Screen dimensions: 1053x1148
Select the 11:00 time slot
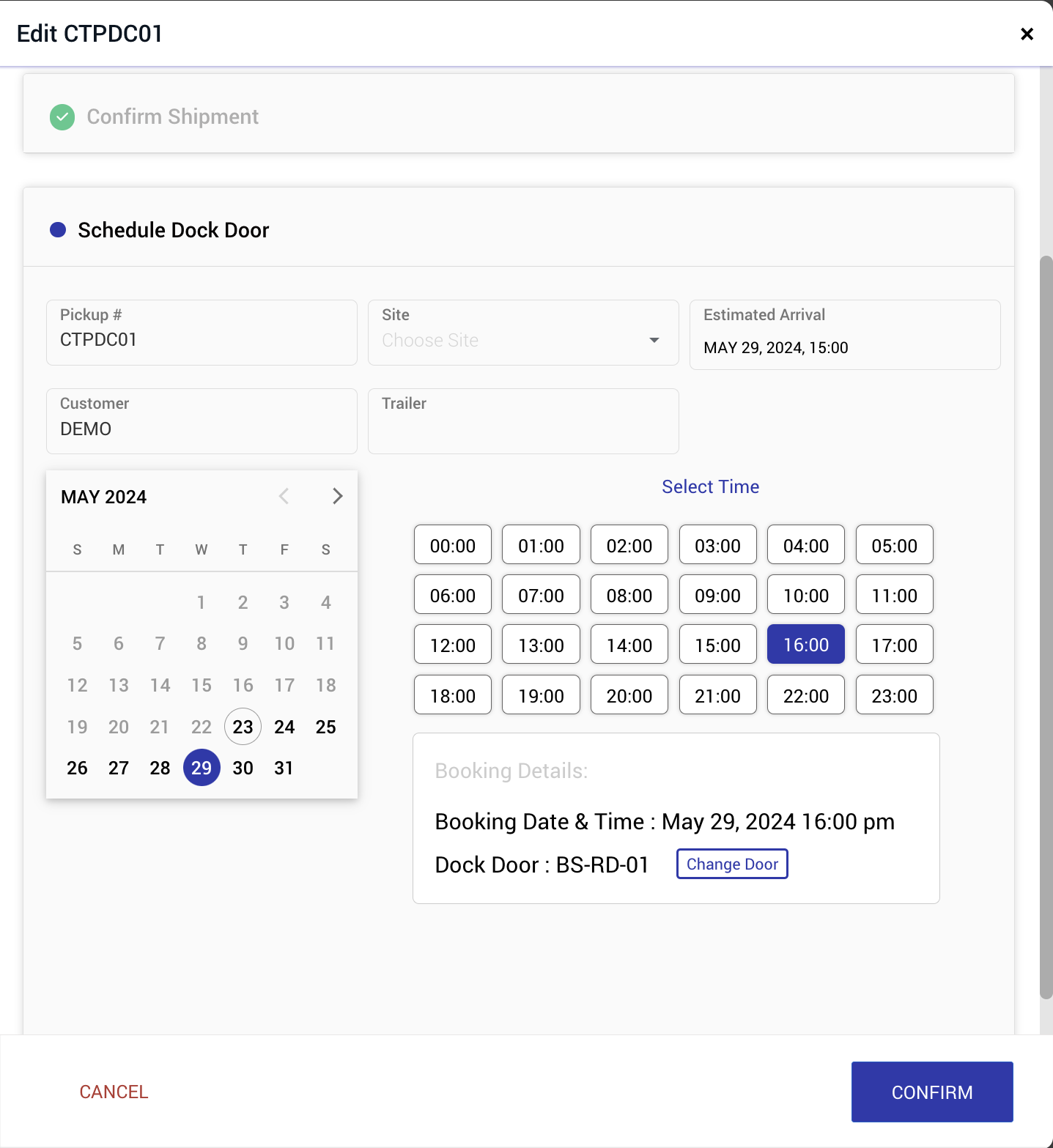895,594
